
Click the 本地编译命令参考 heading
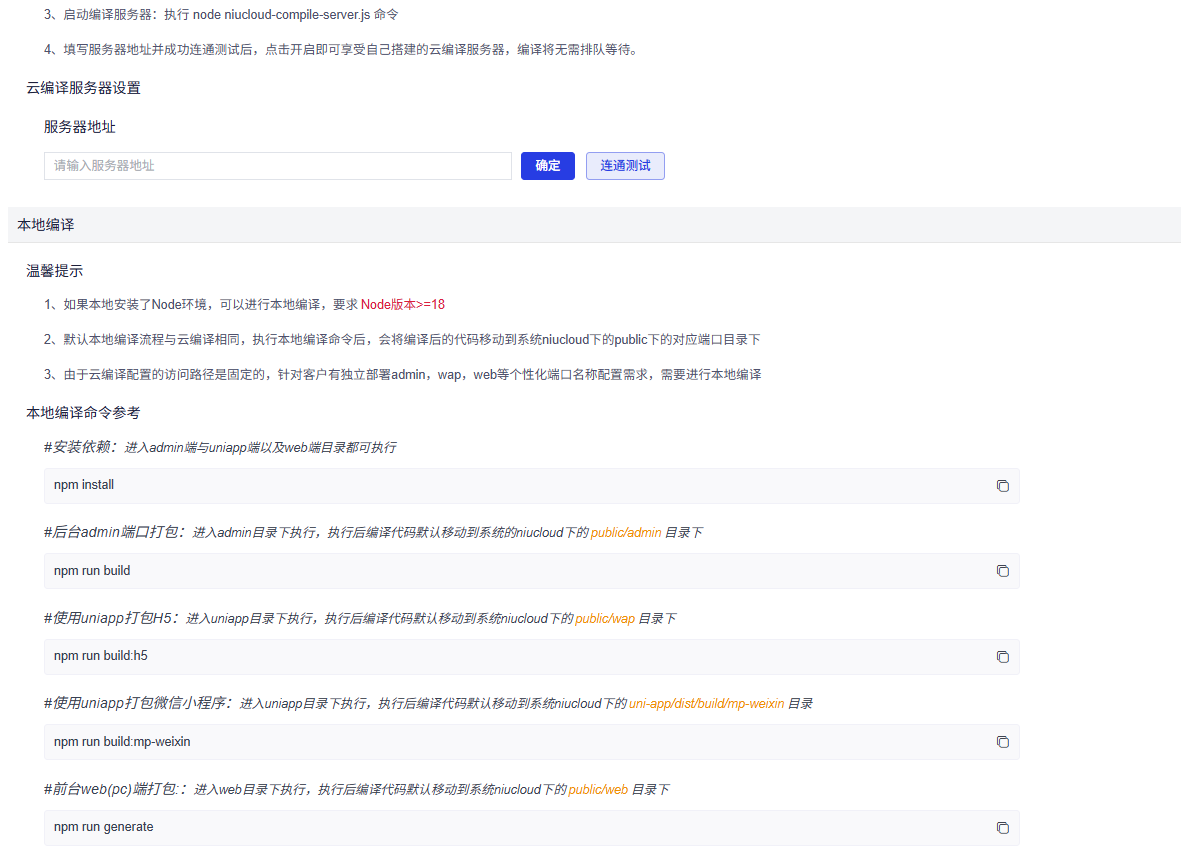(x=83, y=412)
